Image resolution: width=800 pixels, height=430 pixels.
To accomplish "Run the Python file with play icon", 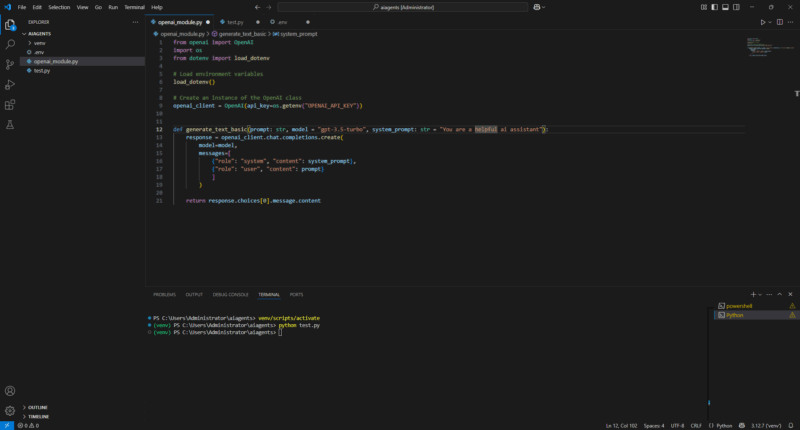I will (x=763, y=22).
